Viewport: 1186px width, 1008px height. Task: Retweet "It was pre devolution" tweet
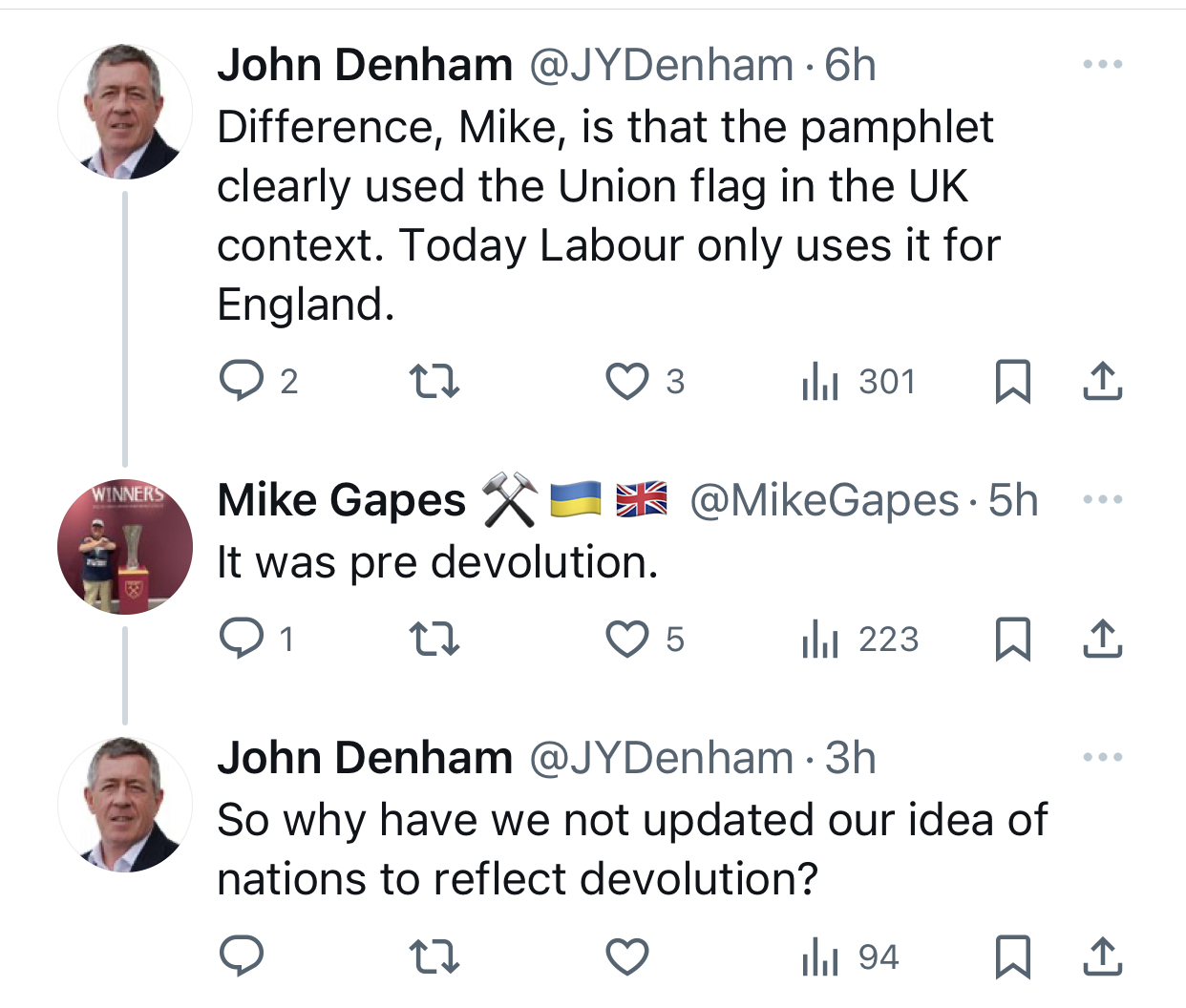pyautogui.click(x=434, y=639)
